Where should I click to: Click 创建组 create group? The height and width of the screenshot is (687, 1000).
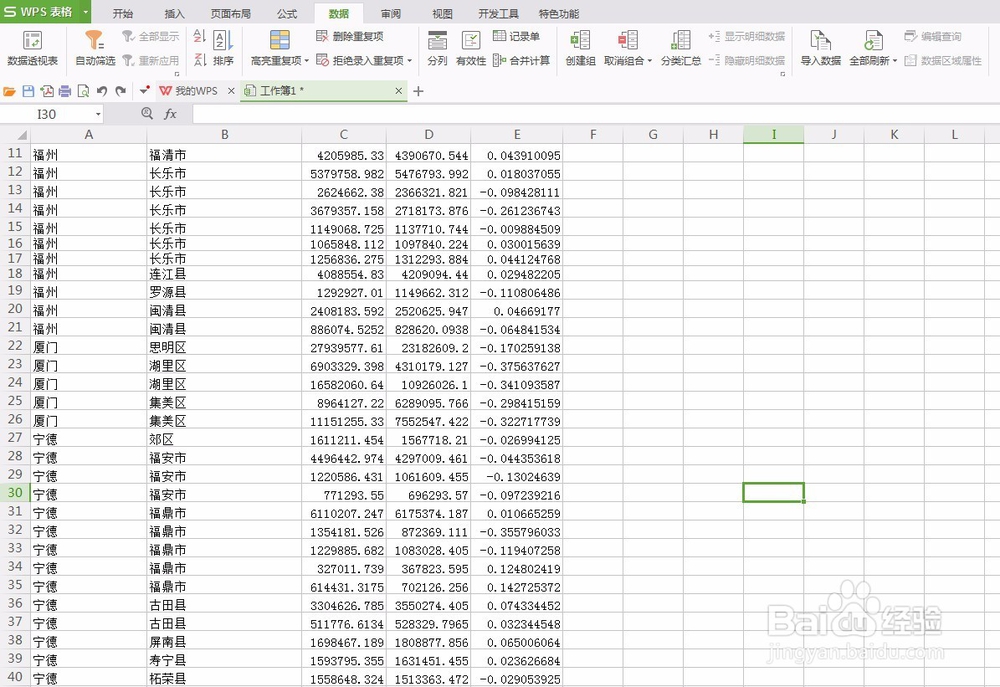tap(580, 48)
